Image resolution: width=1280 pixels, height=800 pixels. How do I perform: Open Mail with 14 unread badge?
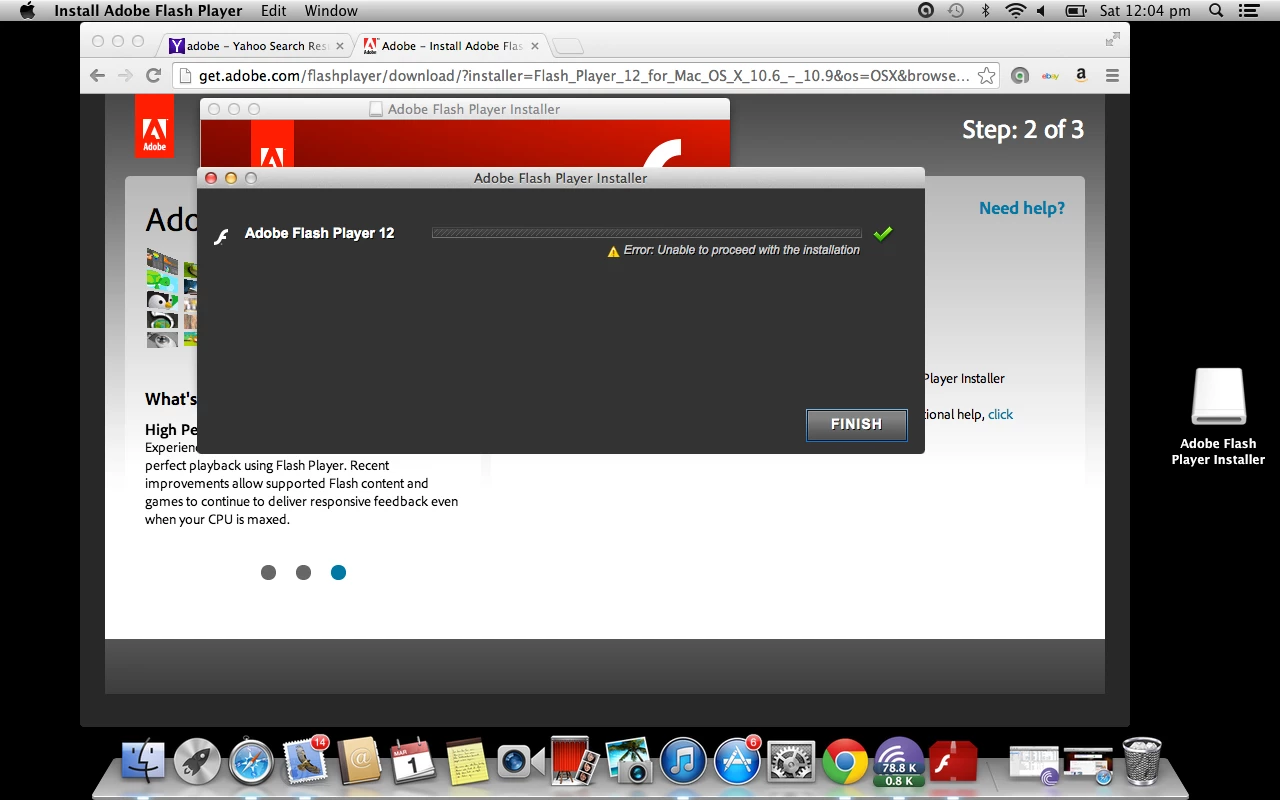tap(305, 761)
